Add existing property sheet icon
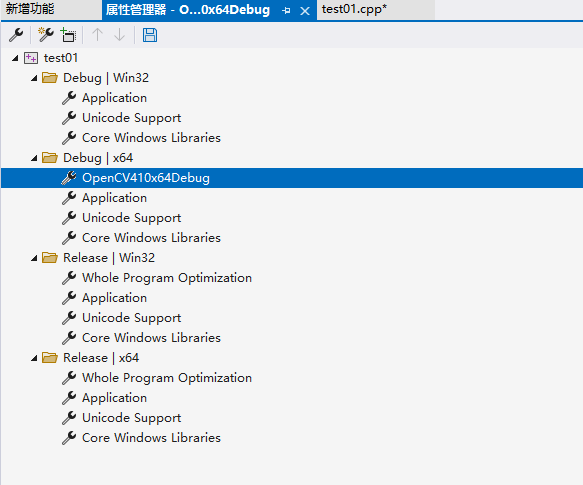This screenshot has width=583, height=485. (x=68, y=35)
